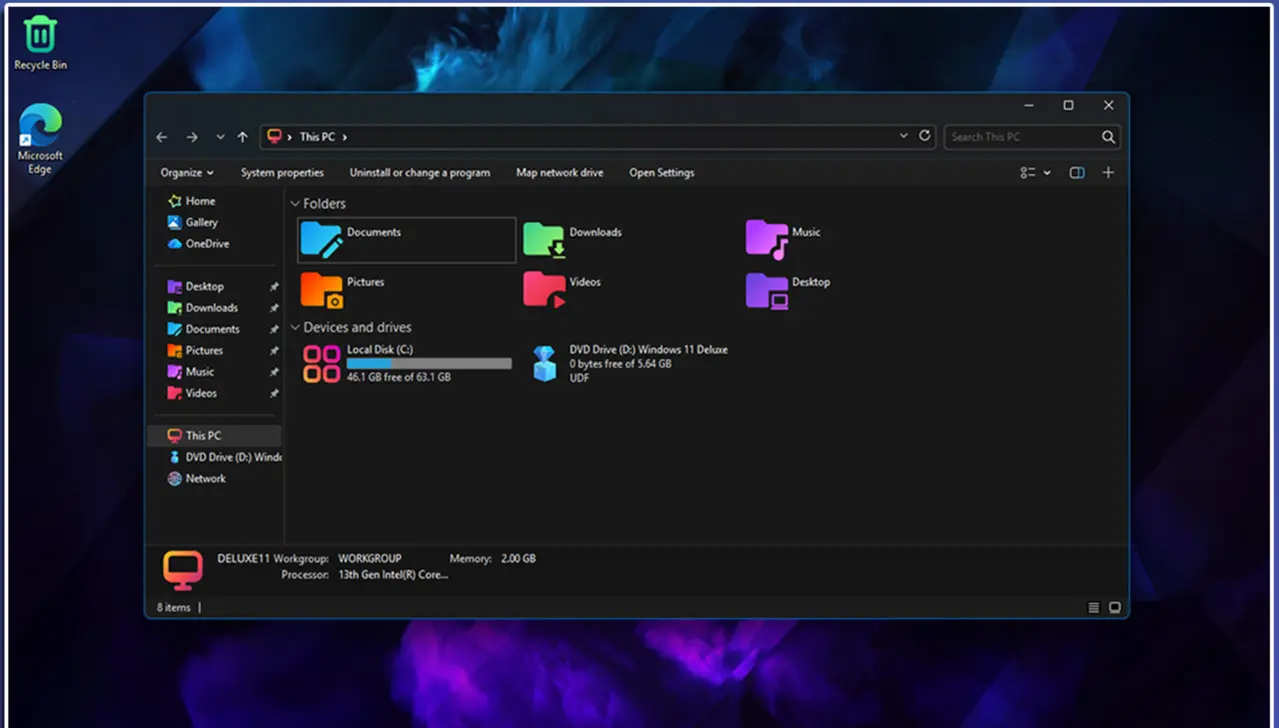
Task: Click the computer icon in the details pane
Action: click(x=183, y=569)
